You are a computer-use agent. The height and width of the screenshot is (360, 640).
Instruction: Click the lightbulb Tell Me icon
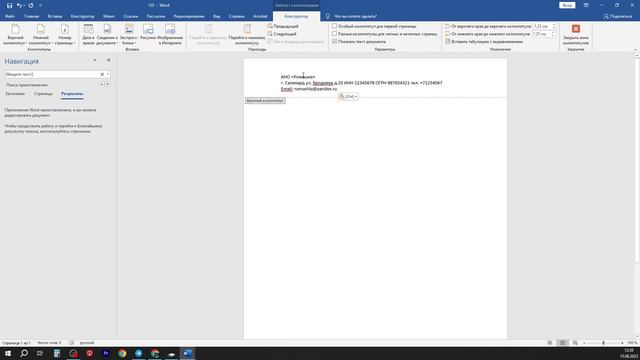click(327, 16)
